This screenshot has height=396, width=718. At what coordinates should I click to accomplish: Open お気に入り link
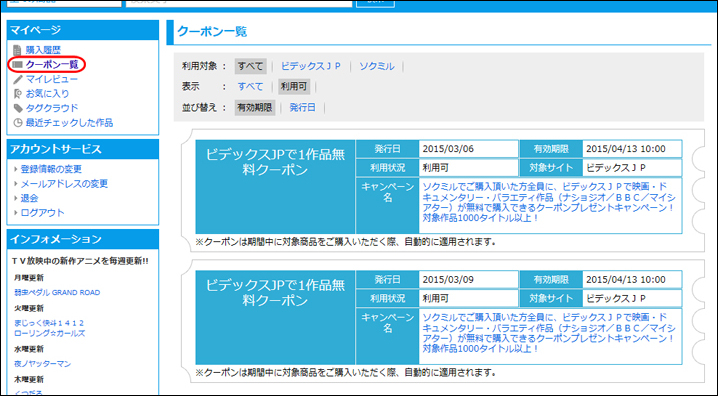(47, 94)
